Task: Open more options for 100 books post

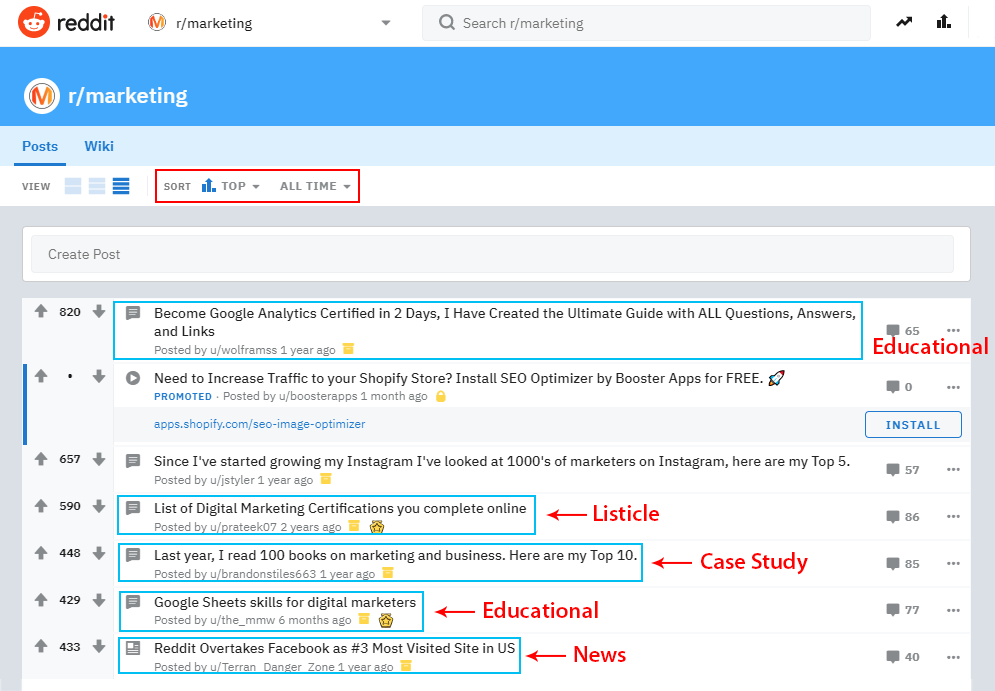Action: click(x=953, y=563)
